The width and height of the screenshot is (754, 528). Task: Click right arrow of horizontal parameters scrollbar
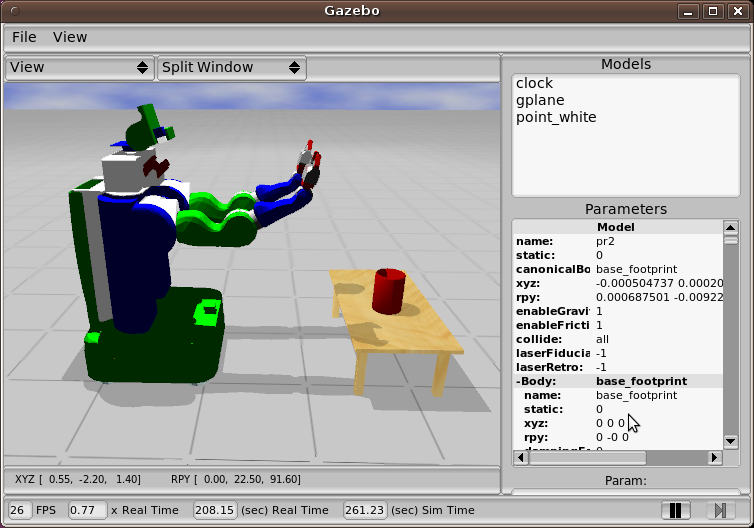pos(714,457)
